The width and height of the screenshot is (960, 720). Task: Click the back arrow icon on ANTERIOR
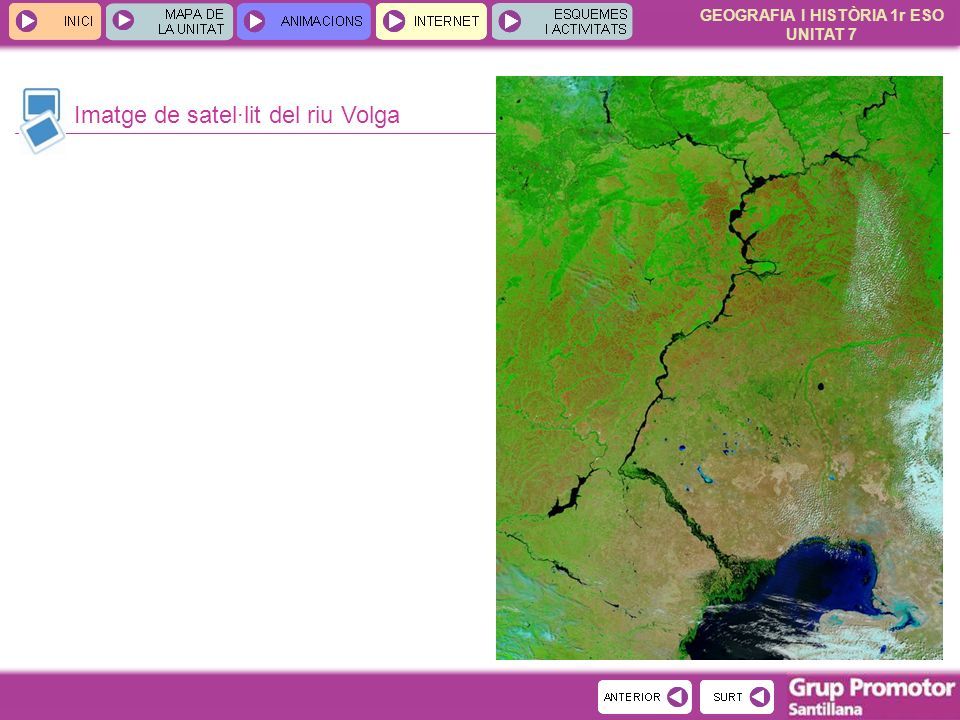[x=677, y=697]
